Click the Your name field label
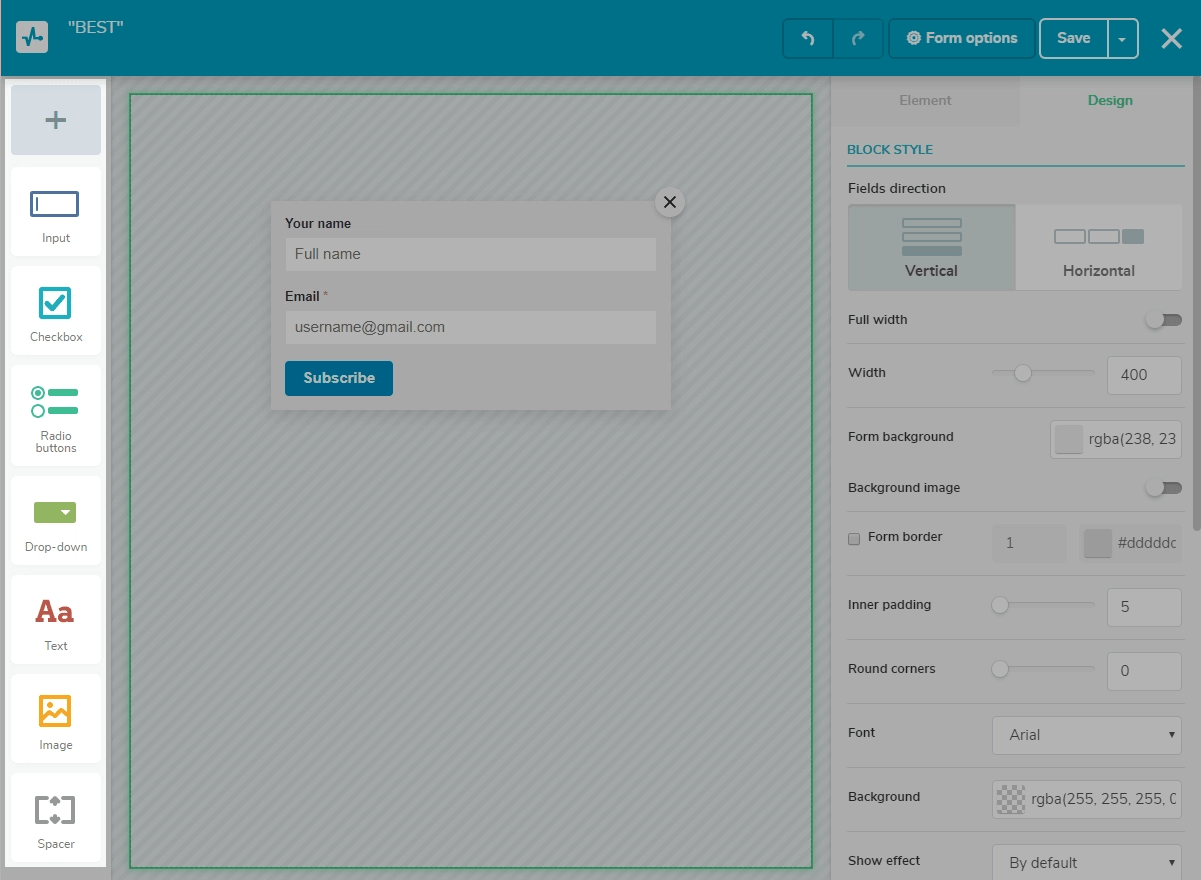 click(x=318, y=224)
